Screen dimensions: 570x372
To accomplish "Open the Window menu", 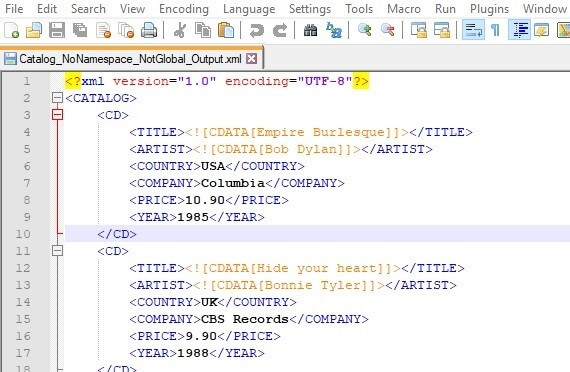I will coord(545,9).
